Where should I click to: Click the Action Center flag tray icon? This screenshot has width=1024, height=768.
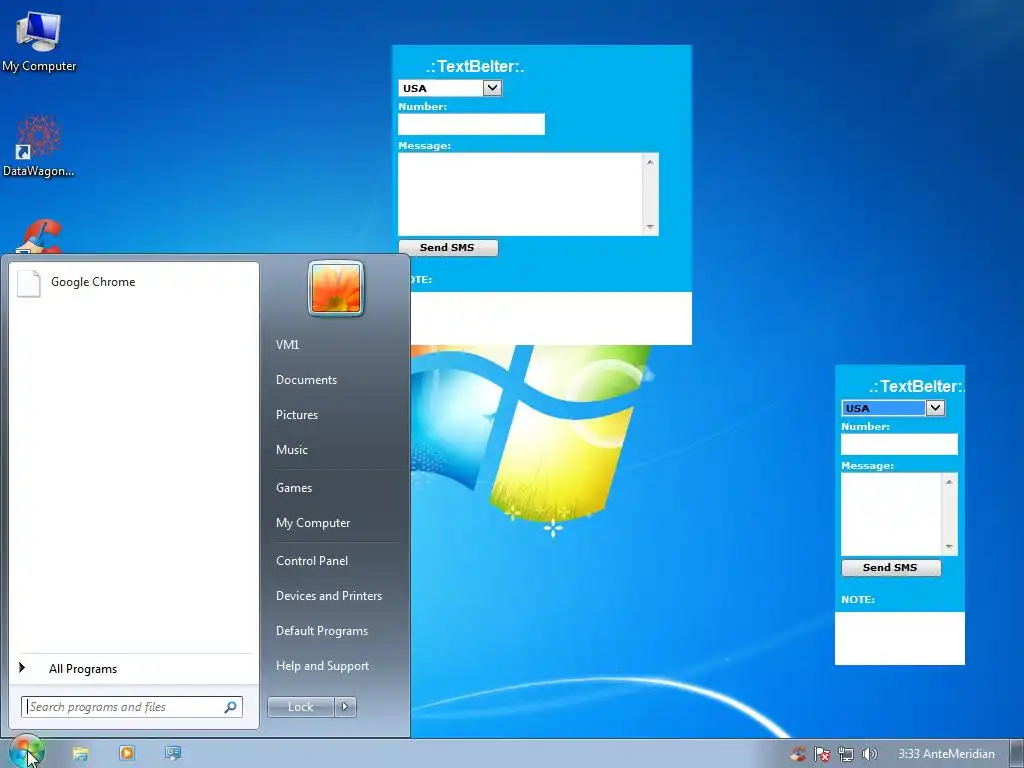coord(822,754)
